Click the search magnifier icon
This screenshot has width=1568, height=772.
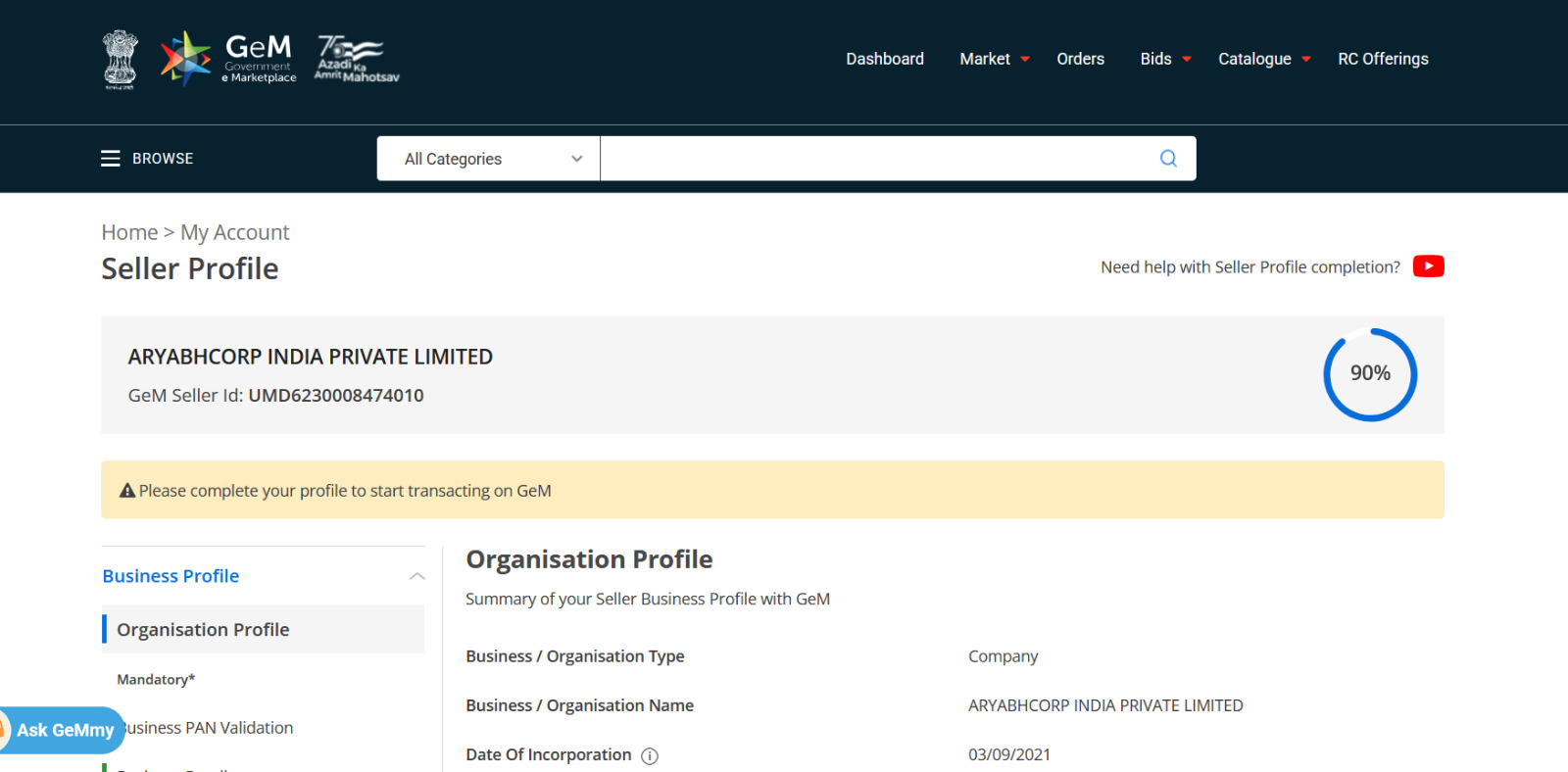1168,159
